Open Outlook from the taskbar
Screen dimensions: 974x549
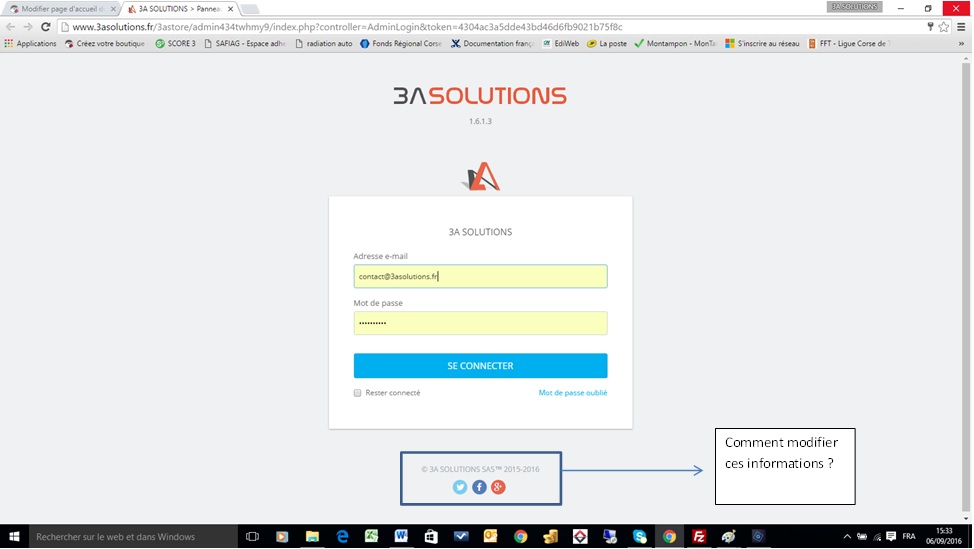[x=491, y=537]
